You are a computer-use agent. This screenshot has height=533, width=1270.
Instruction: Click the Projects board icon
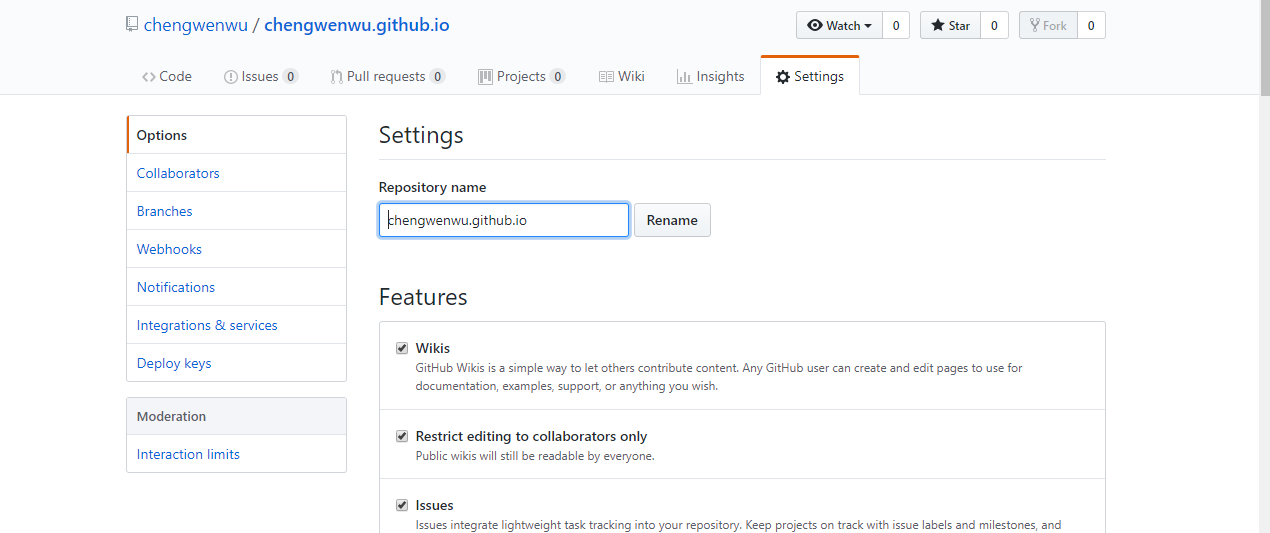[485, 77]
